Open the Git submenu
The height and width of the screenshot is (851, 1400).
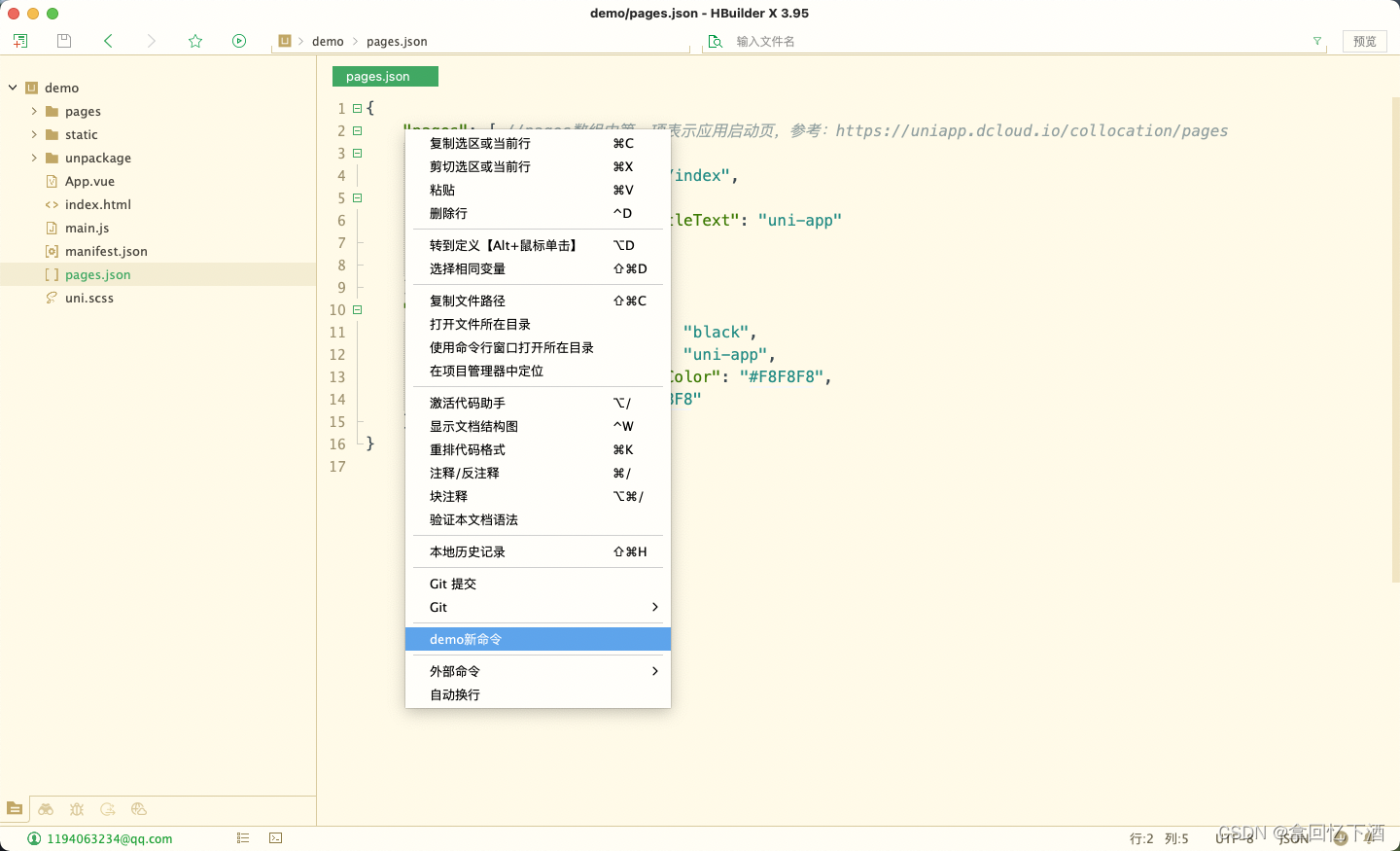(x=538, y=607)
